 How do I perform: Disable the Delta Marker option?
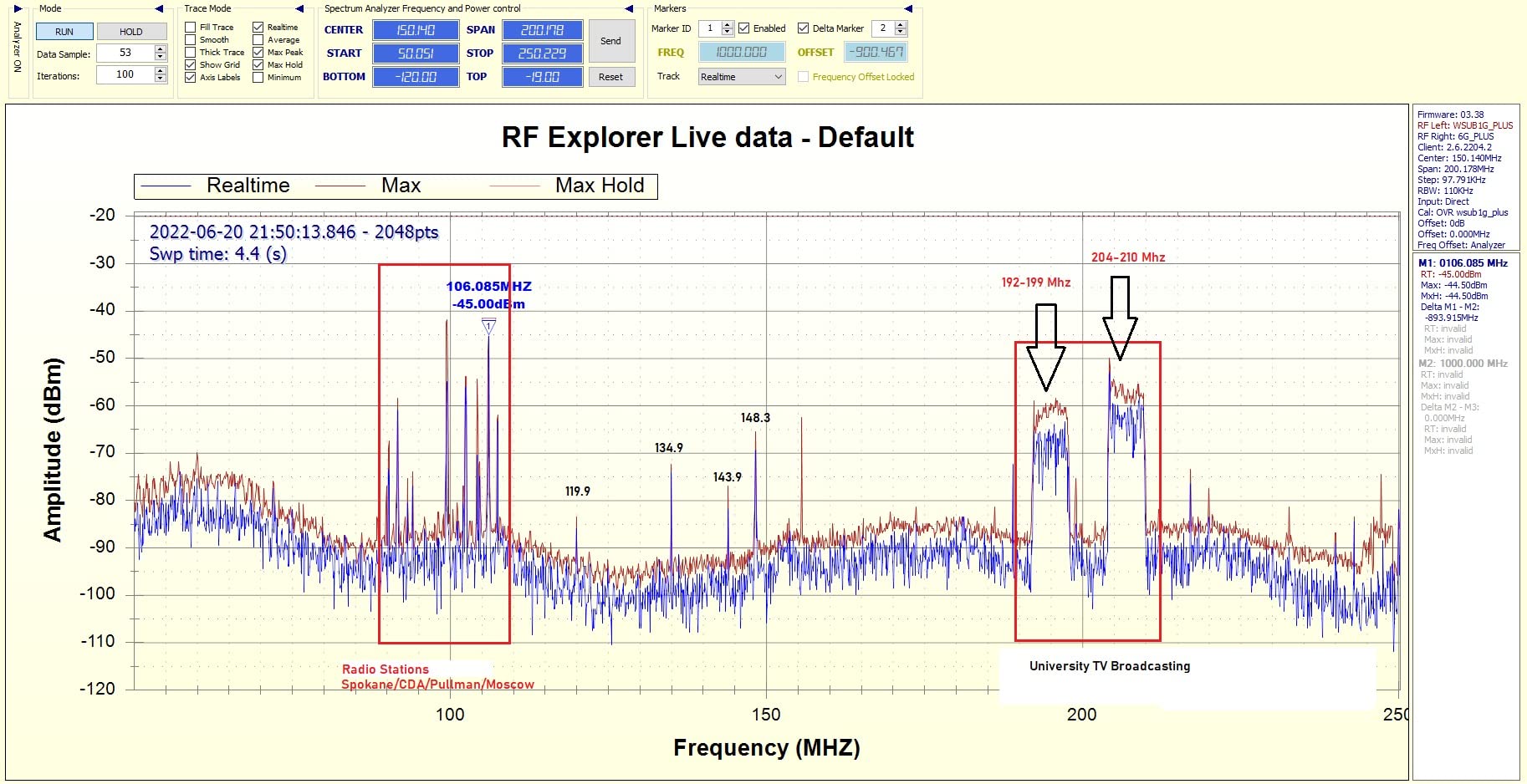coord(803,28)
